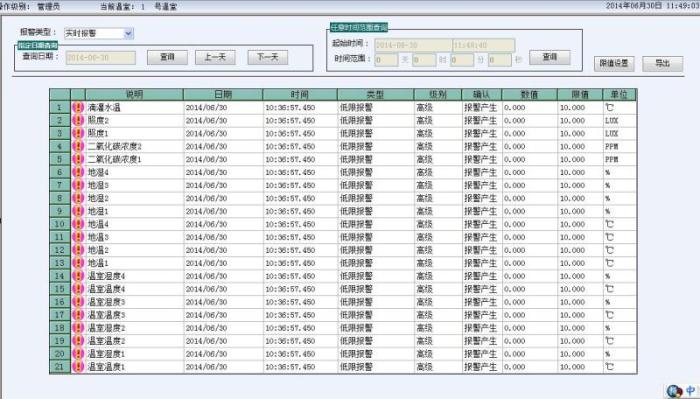Click the alarm icon in row 19
This screenshot has height=399, width=700.
click(x=78, y=341)
